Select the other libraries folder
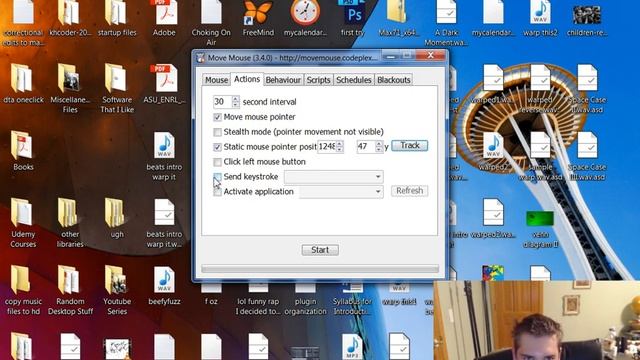The height and width of the screenshot is (360, 640). pyautogui.click(x=70, y=223)
